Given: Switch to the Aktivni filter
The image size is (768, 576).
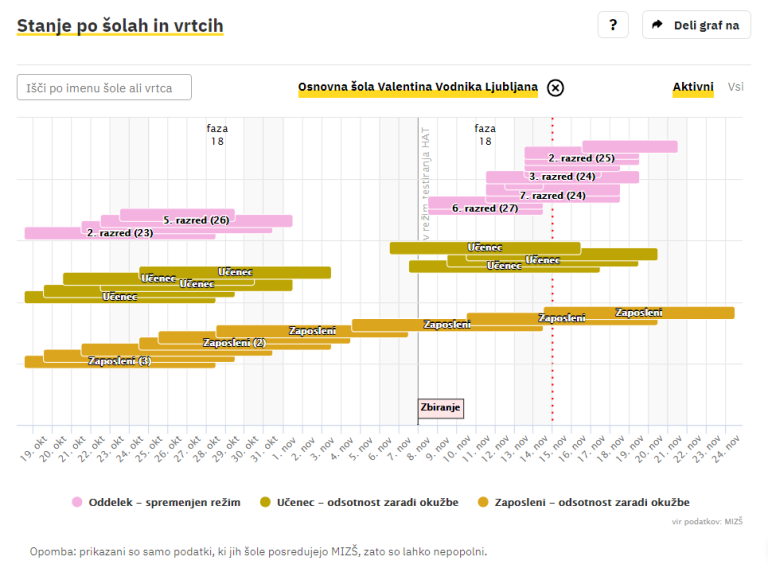Looking at the screenshot, I should [693, 87].
